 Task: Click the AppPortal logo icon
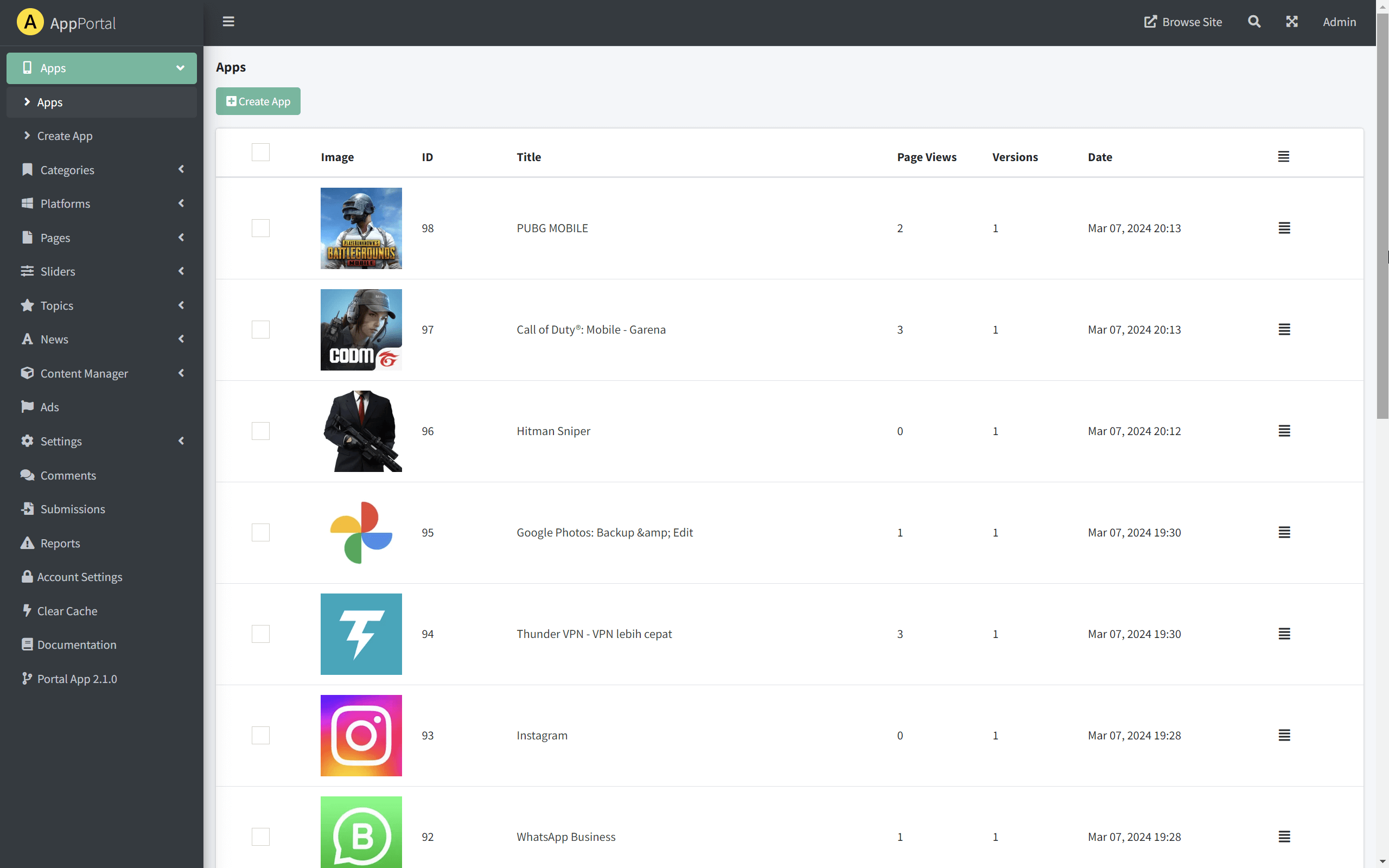pos(30,22)
